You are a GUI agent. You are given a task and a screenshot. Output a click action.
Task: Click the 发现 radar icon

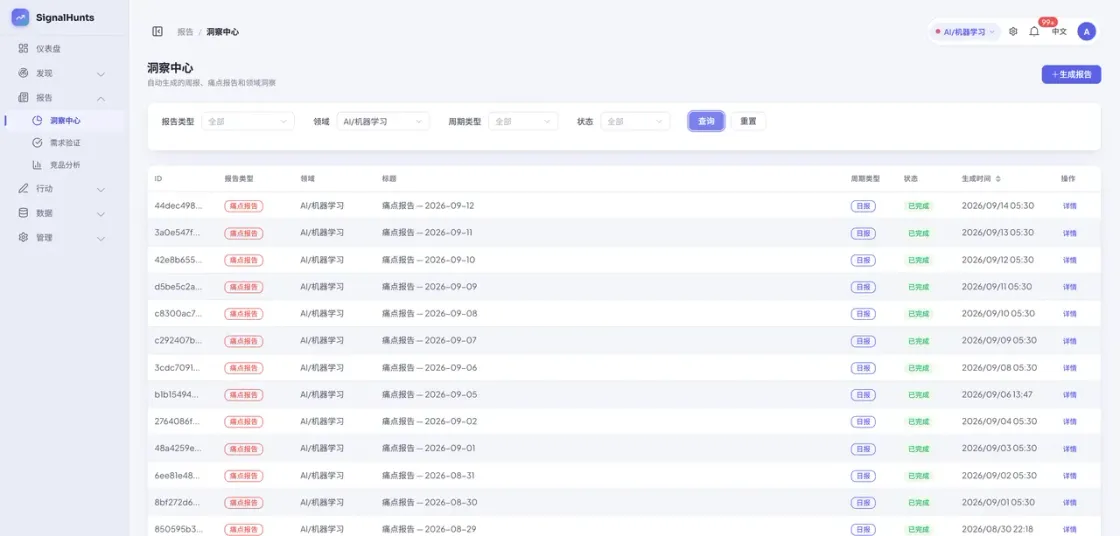pos(24,73)
